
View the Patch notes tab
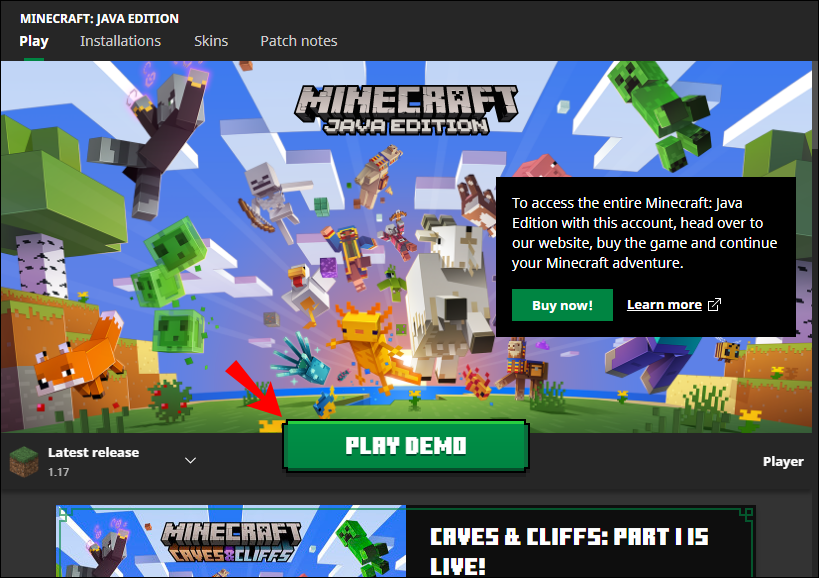click(298, 41)
